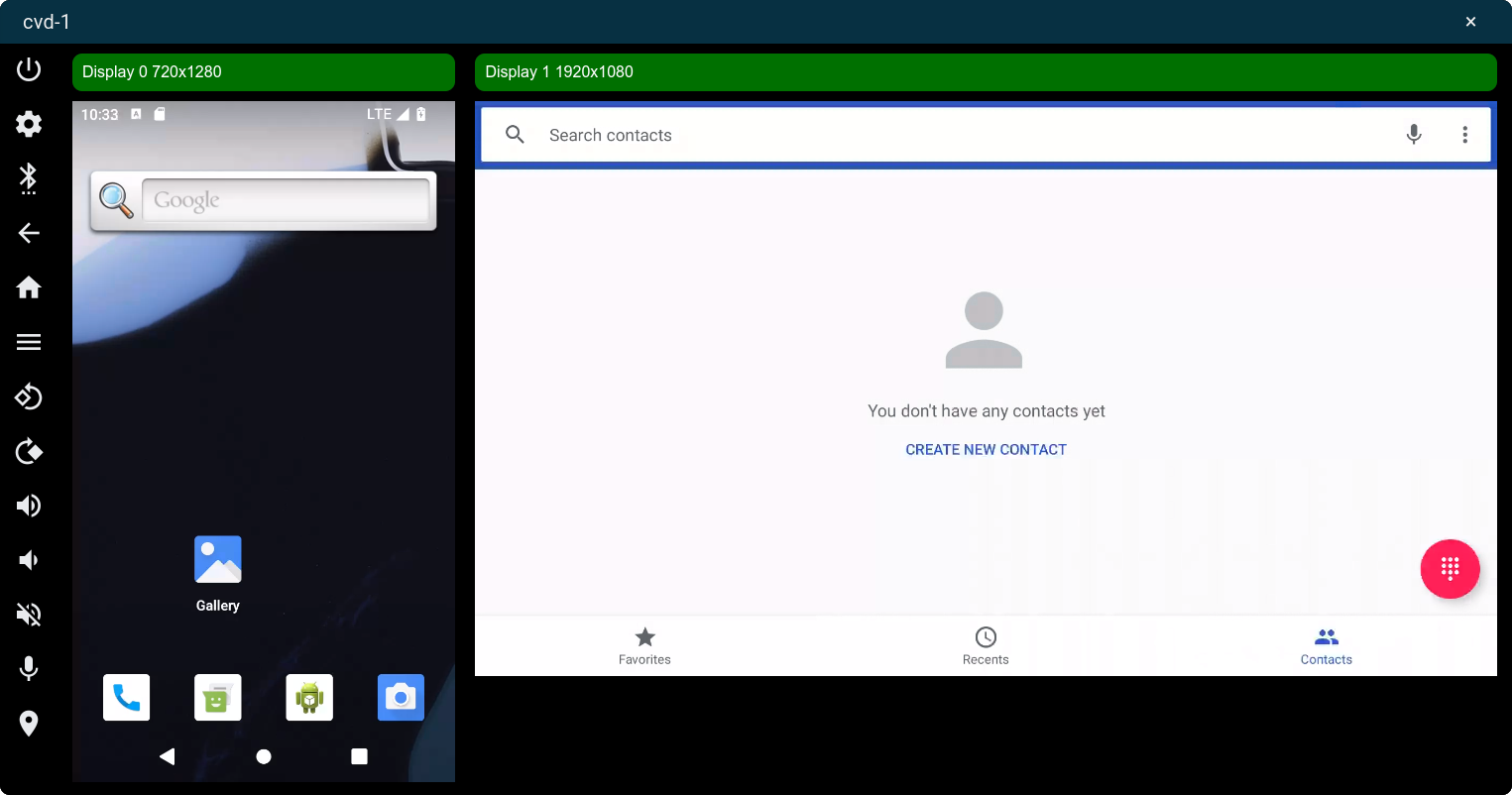Open the settings gear in sidebar

[29, 124]
